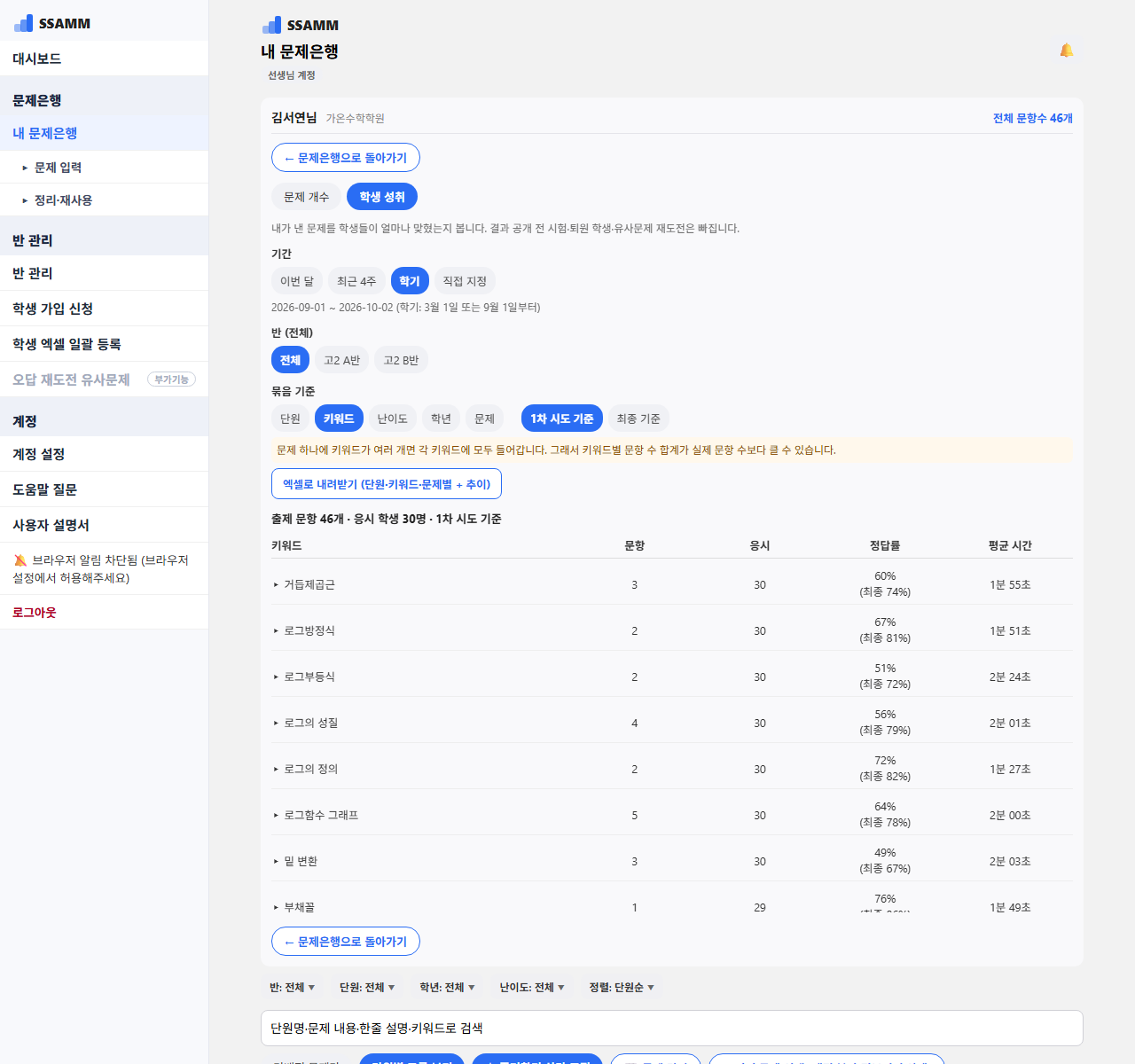Switch to 최종 기준 attempt basis
This screenshot has height=1064, width=1135.
tap(638, 419)
